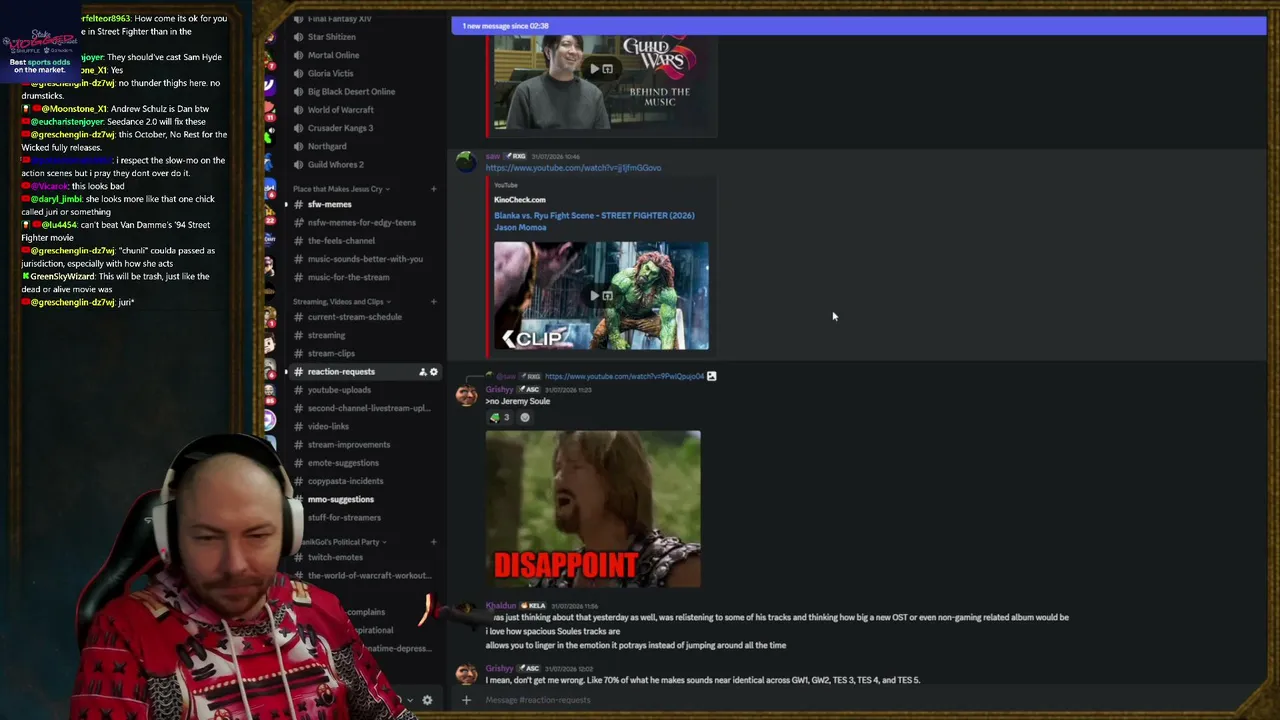This screenshot has width=1280, height=720.
Task: Click Grishyy's avatar on the '70%' message
Action: [x=466, y=675]
